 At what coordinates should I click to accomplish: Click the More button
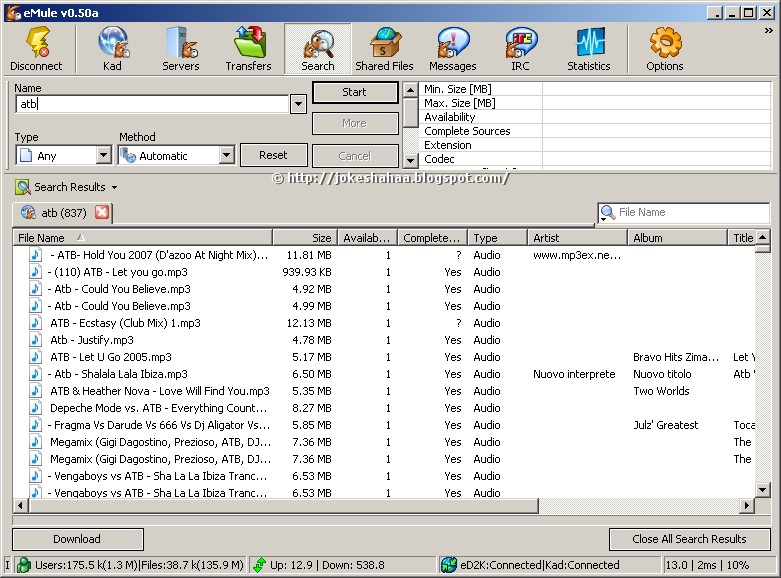(x=355, y=123)
